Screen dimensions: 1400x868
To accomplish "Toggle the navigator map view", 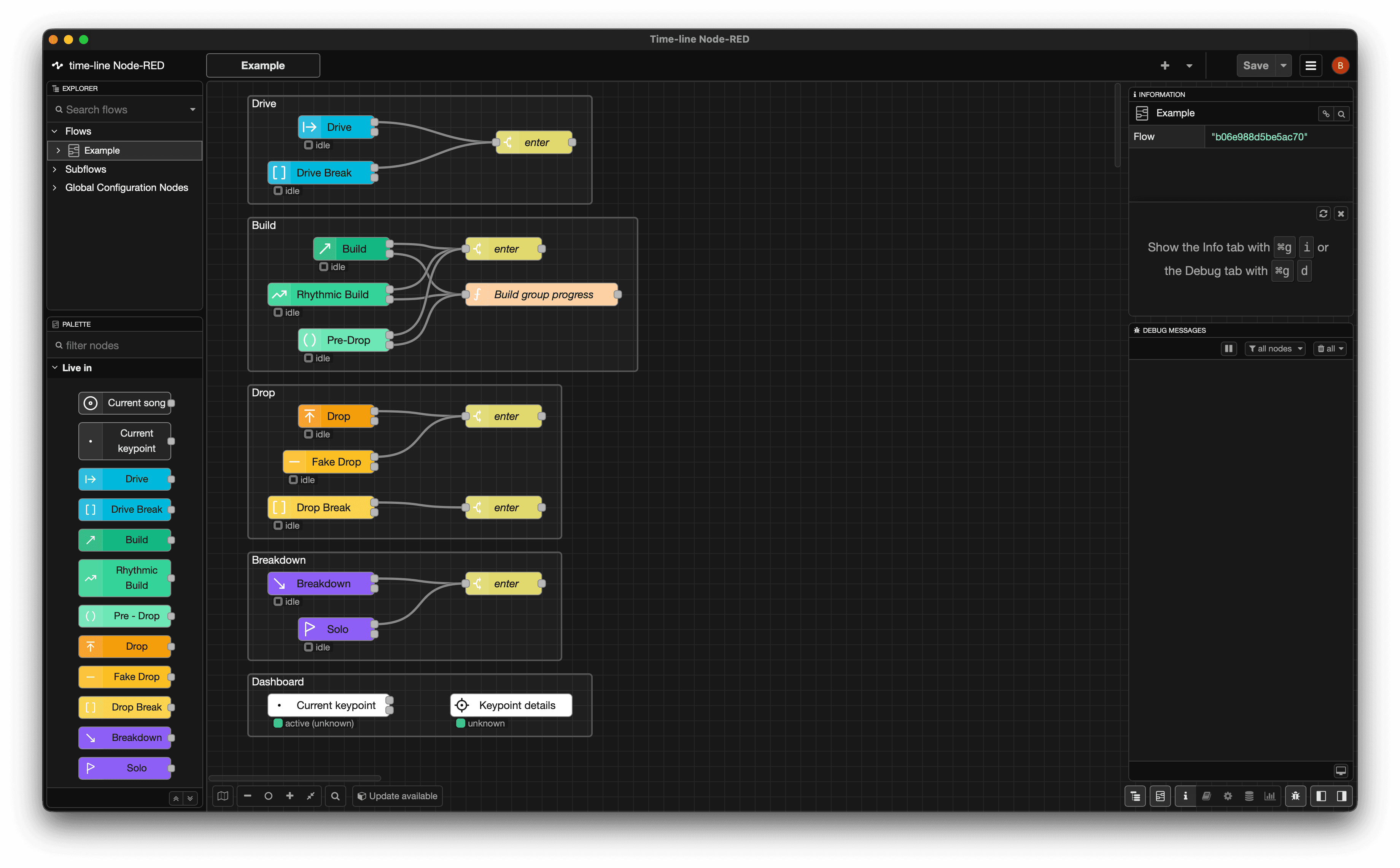I will coord(223,796).
